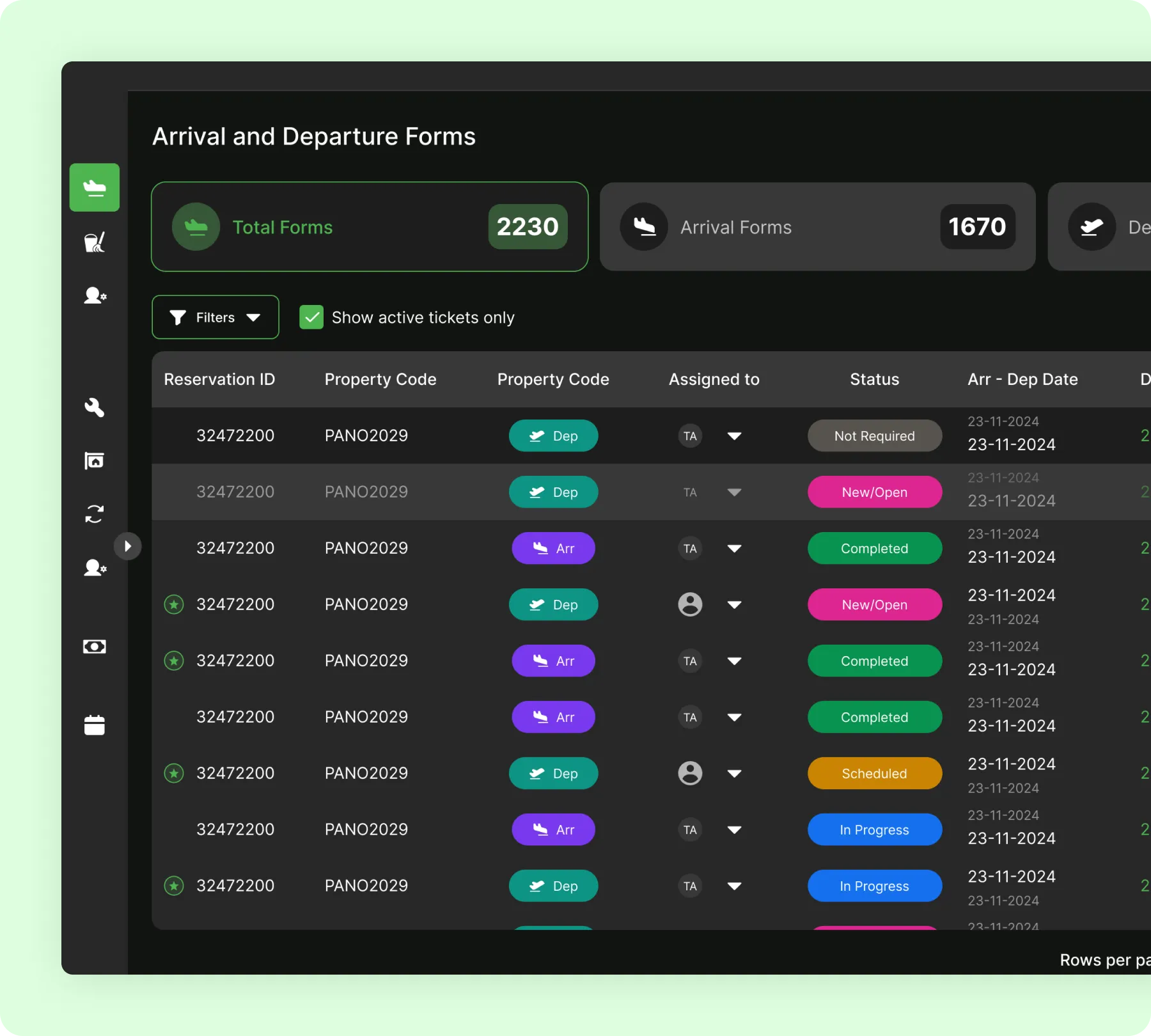Sort by the Reservation ID column header
The width and height of the screenshot is (1151, 1036).
[x=219, y=379]
